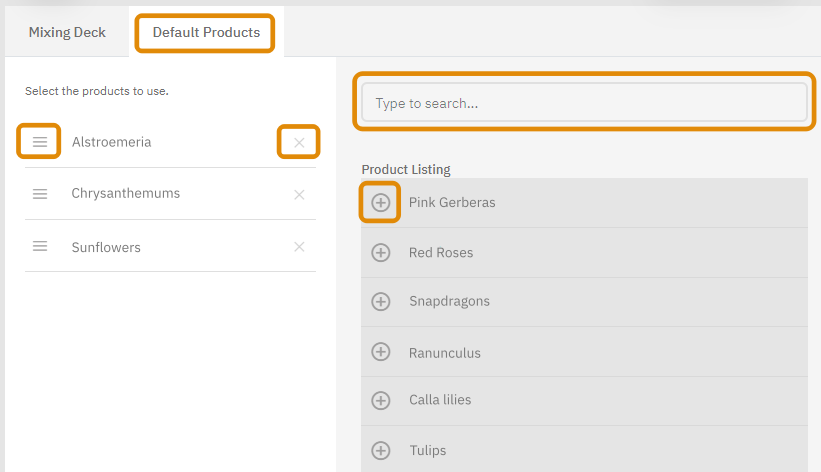Open the Default Products tab
The height and width of the screenshot is (472, 821).
(206, 32)
